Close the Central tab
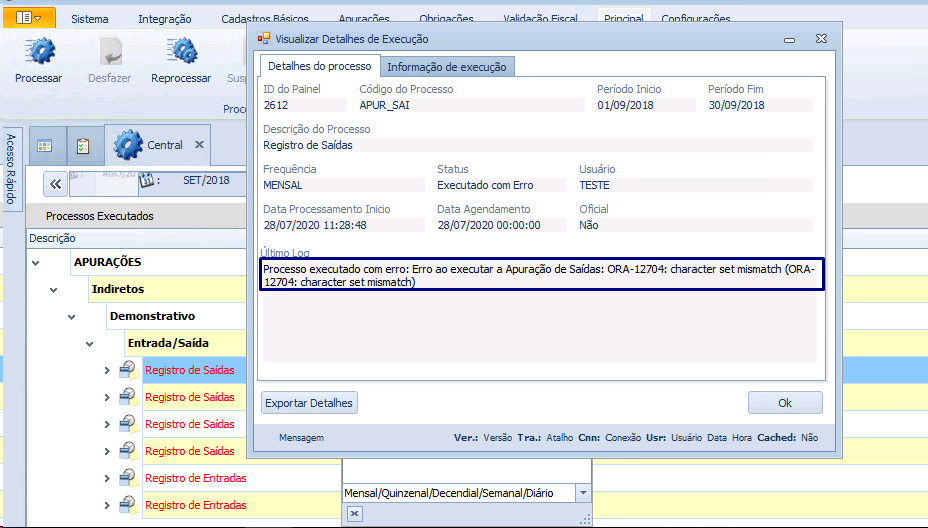The height and width of the screenshot is (528, 928). pyautogui.click(x=199, y=145)
